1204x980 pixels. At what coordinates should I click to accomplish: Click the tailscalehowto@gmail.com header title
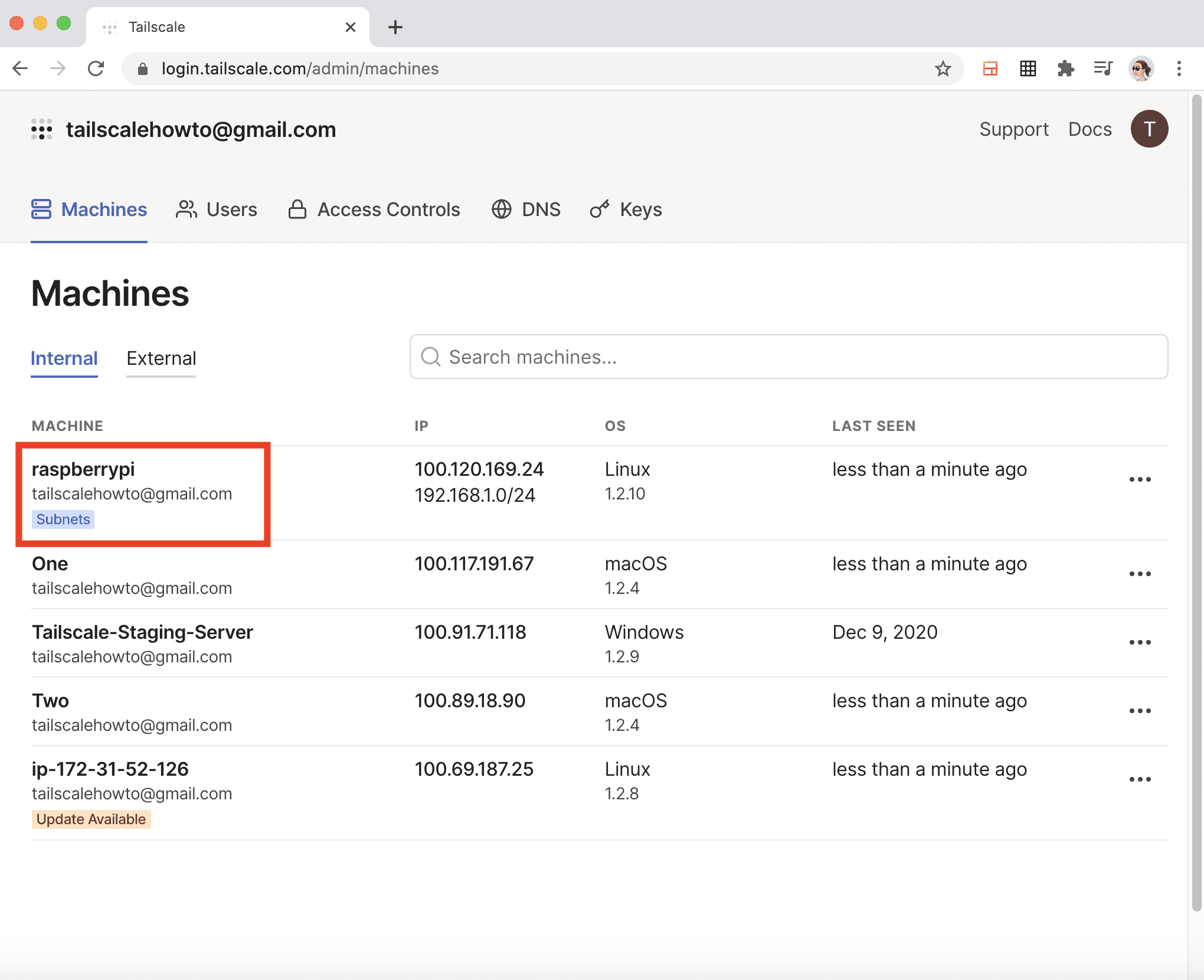click(201, 129)
